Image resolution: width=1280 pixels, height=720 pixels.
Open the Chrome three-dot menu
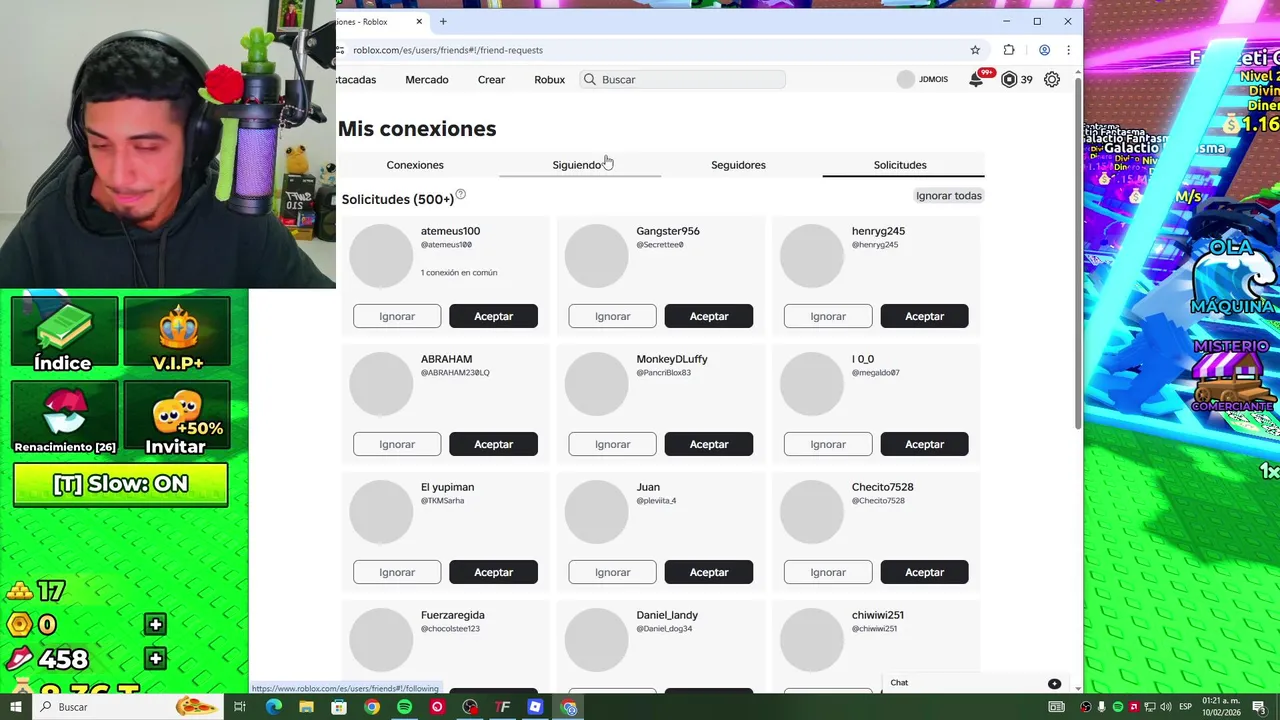click(x=1068, y=50)
